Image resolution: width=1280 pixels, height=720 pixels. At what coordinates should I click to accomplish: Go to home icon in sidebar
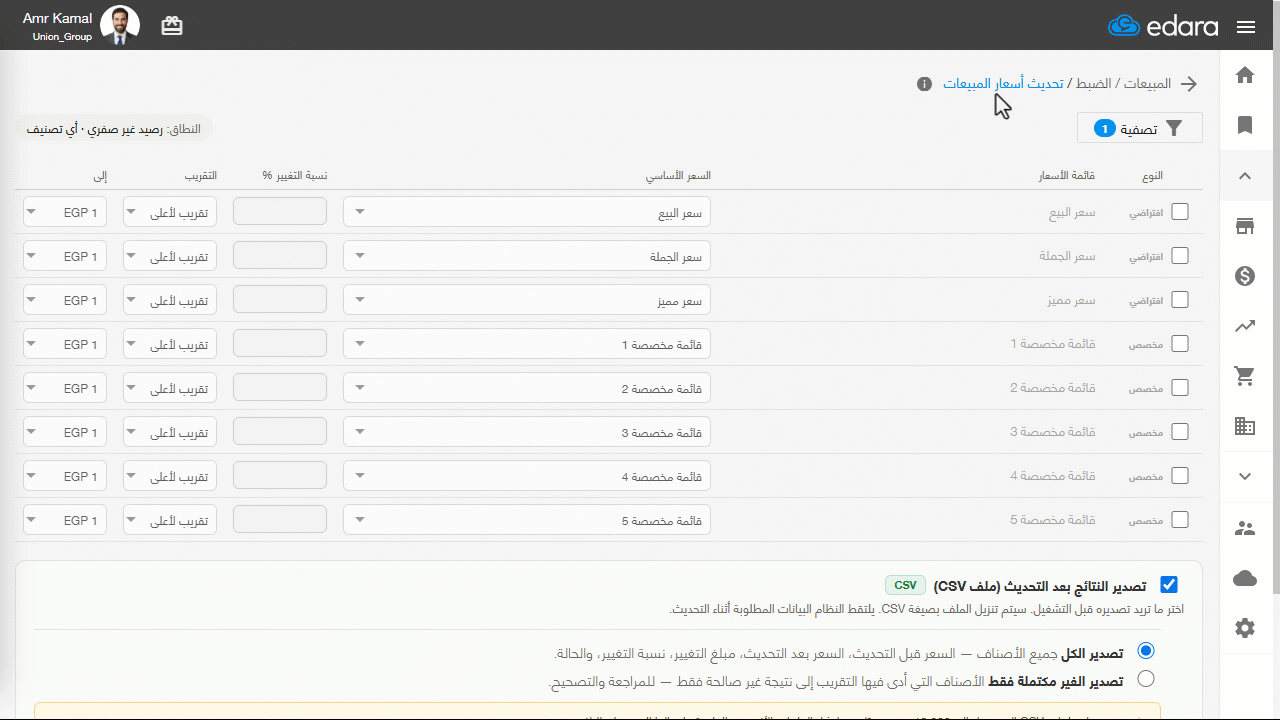click(x=1245, y=75)
